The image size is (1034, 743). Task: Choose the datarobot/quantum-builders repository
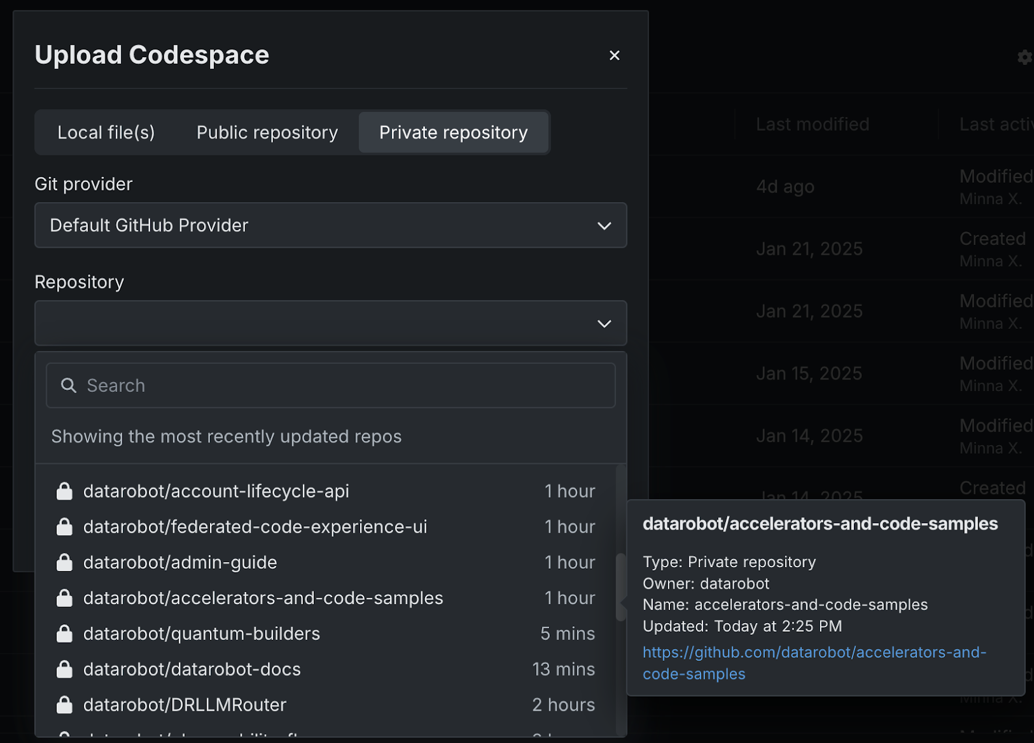[202, 634]
